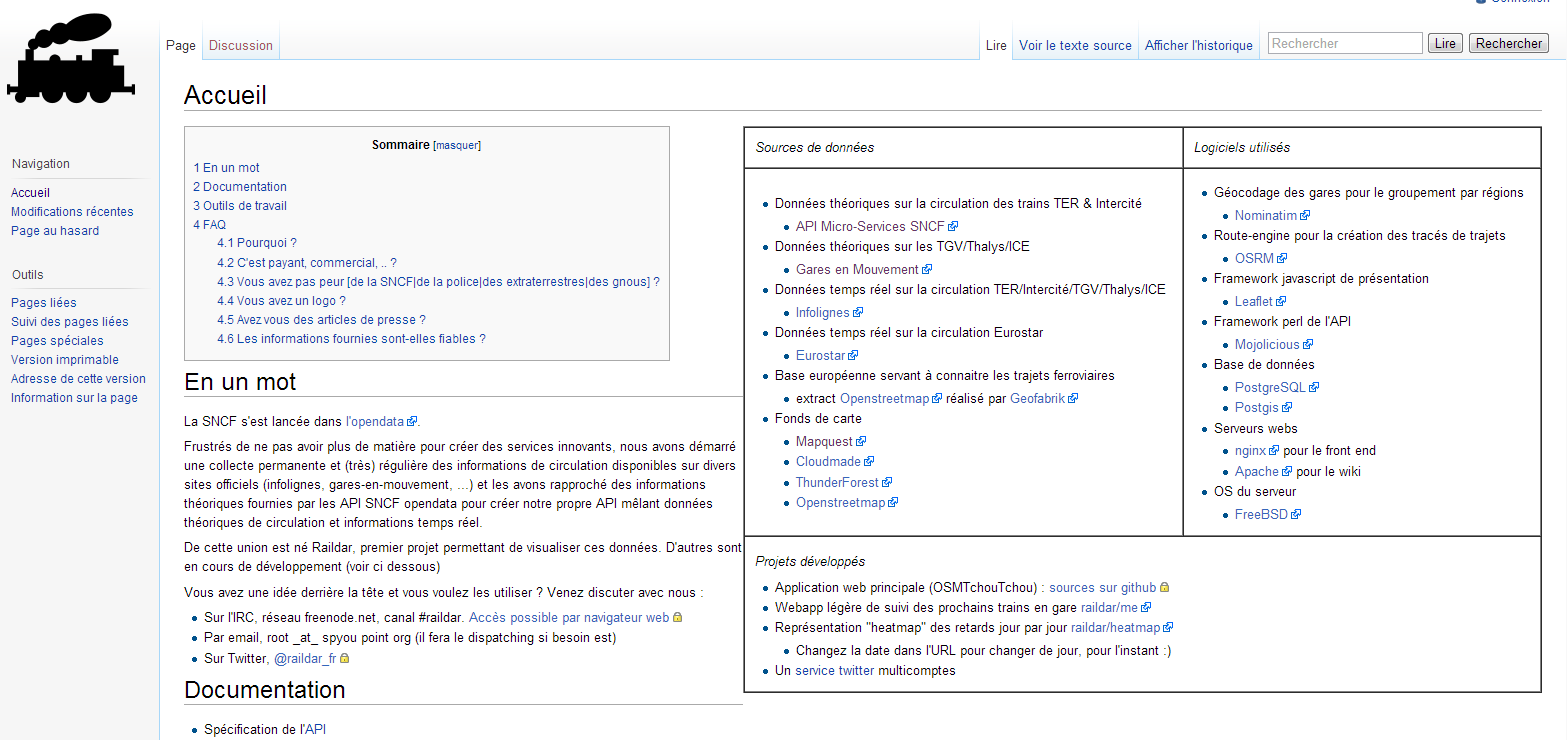
Task: Click external link icon after raildar/heatmap
Action: 1168,628
